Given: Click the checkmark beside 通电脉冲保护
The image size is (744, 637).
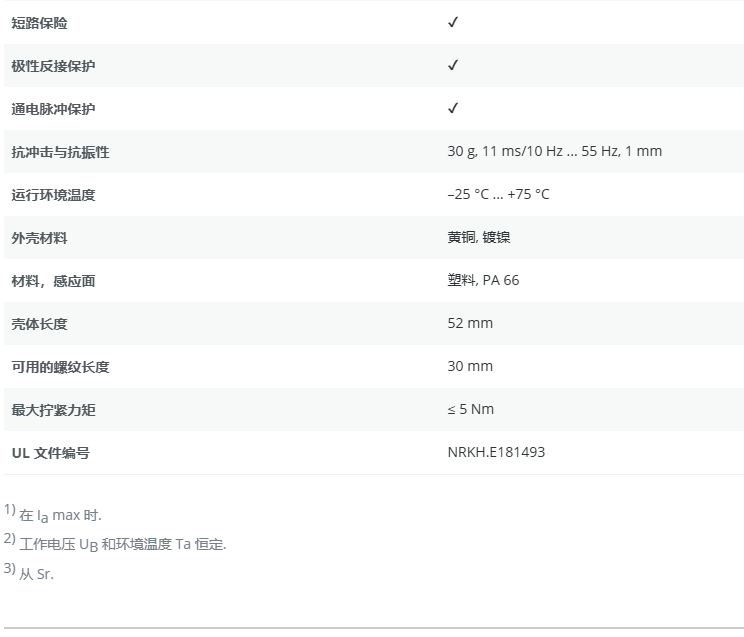Looking at the screenshot, I should [x=453, y=108].
